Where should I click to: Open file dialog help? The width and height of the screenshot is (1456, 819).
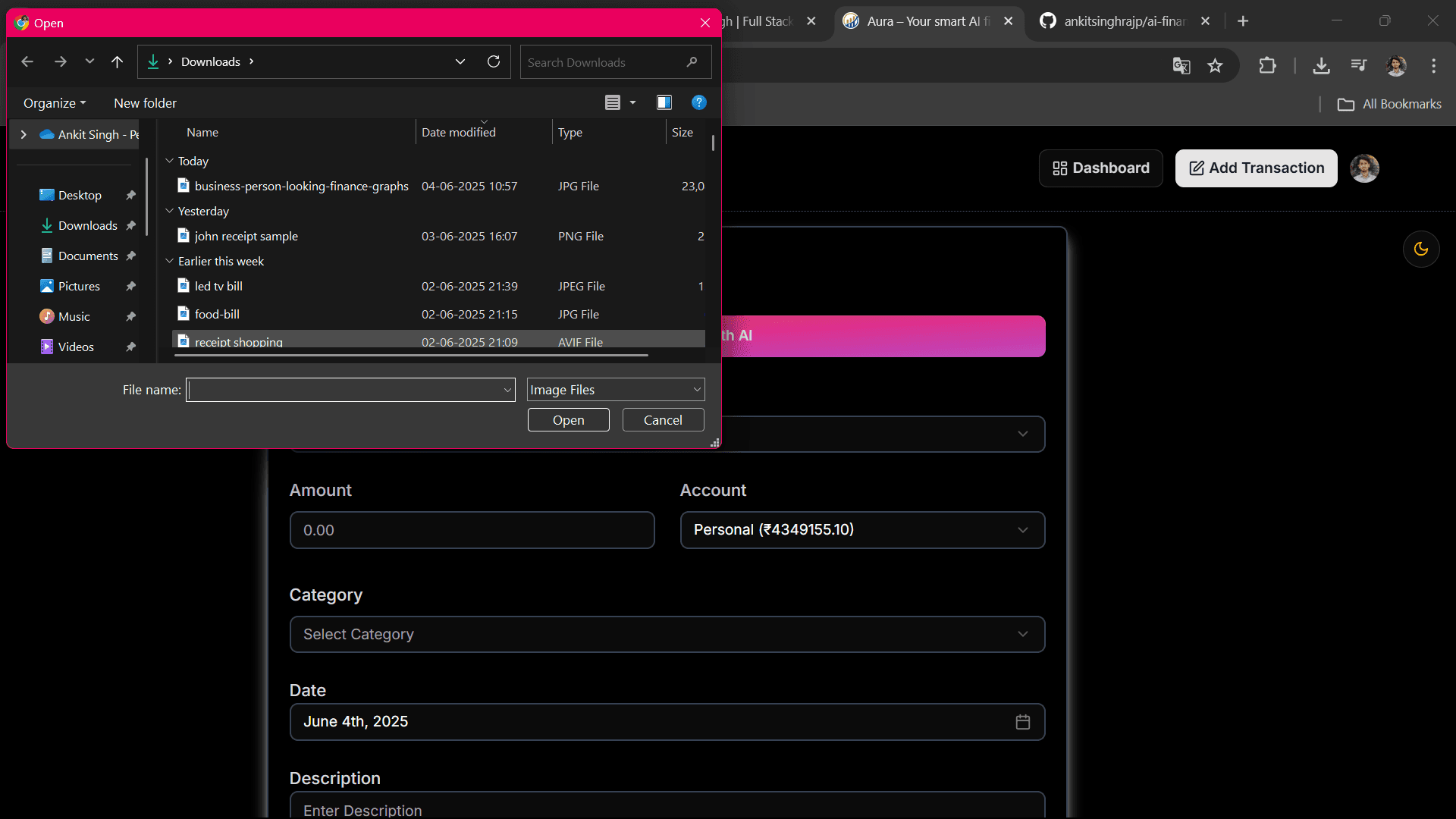[x=699, y=102]
